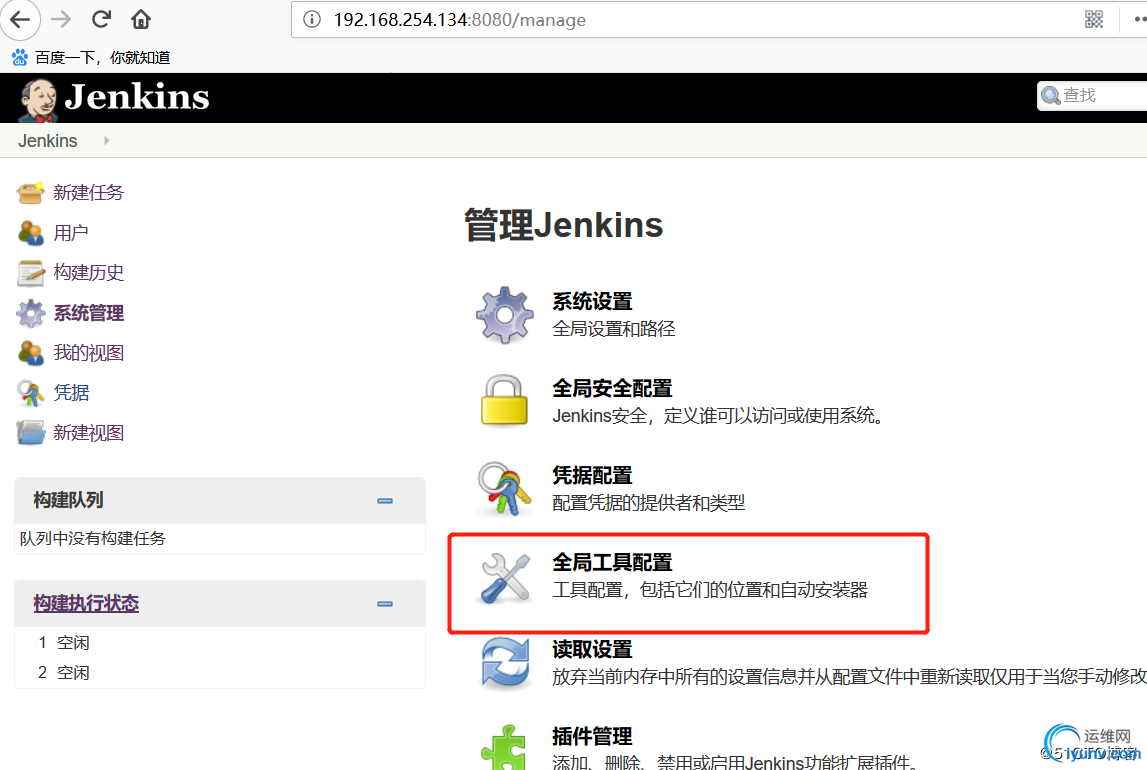Click the 工具配置，包括它们的位置和自动安装器 description

710,590
